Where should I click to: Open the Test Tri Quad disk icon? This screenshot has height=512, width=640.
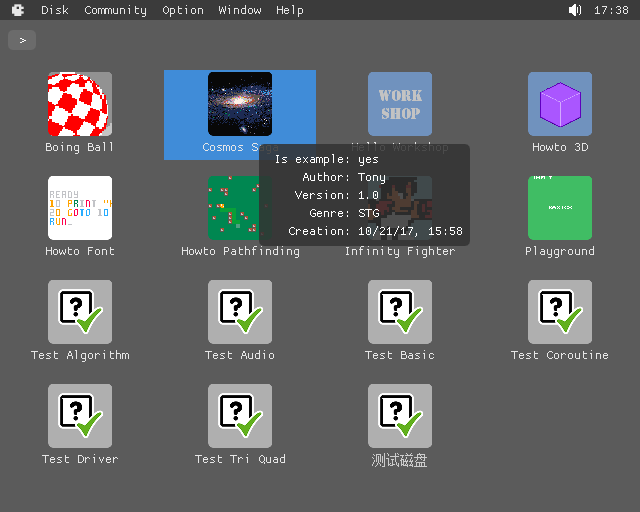[x=240, y=416]
